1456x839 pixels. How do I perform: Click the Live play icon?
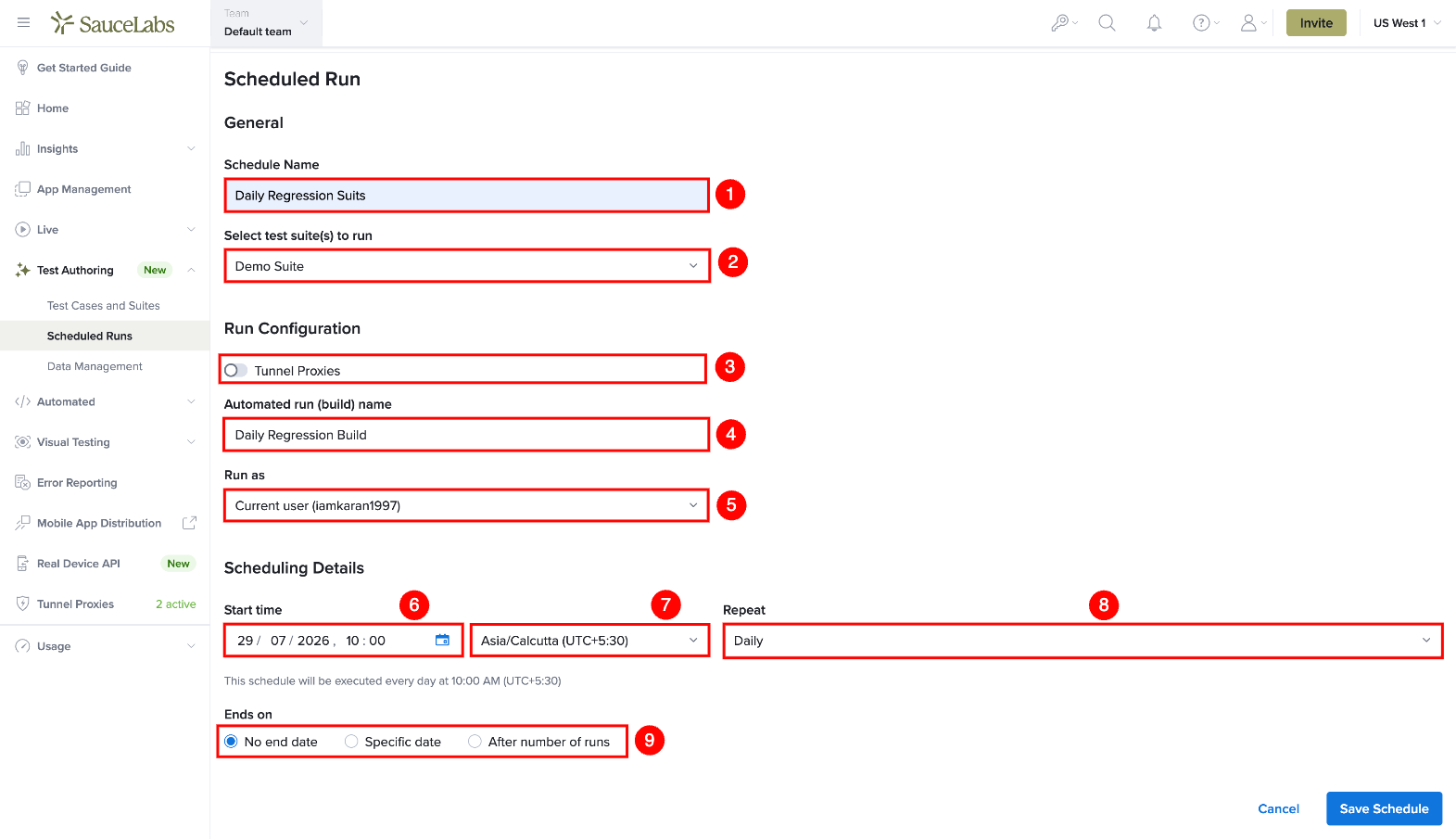[22, 230]
